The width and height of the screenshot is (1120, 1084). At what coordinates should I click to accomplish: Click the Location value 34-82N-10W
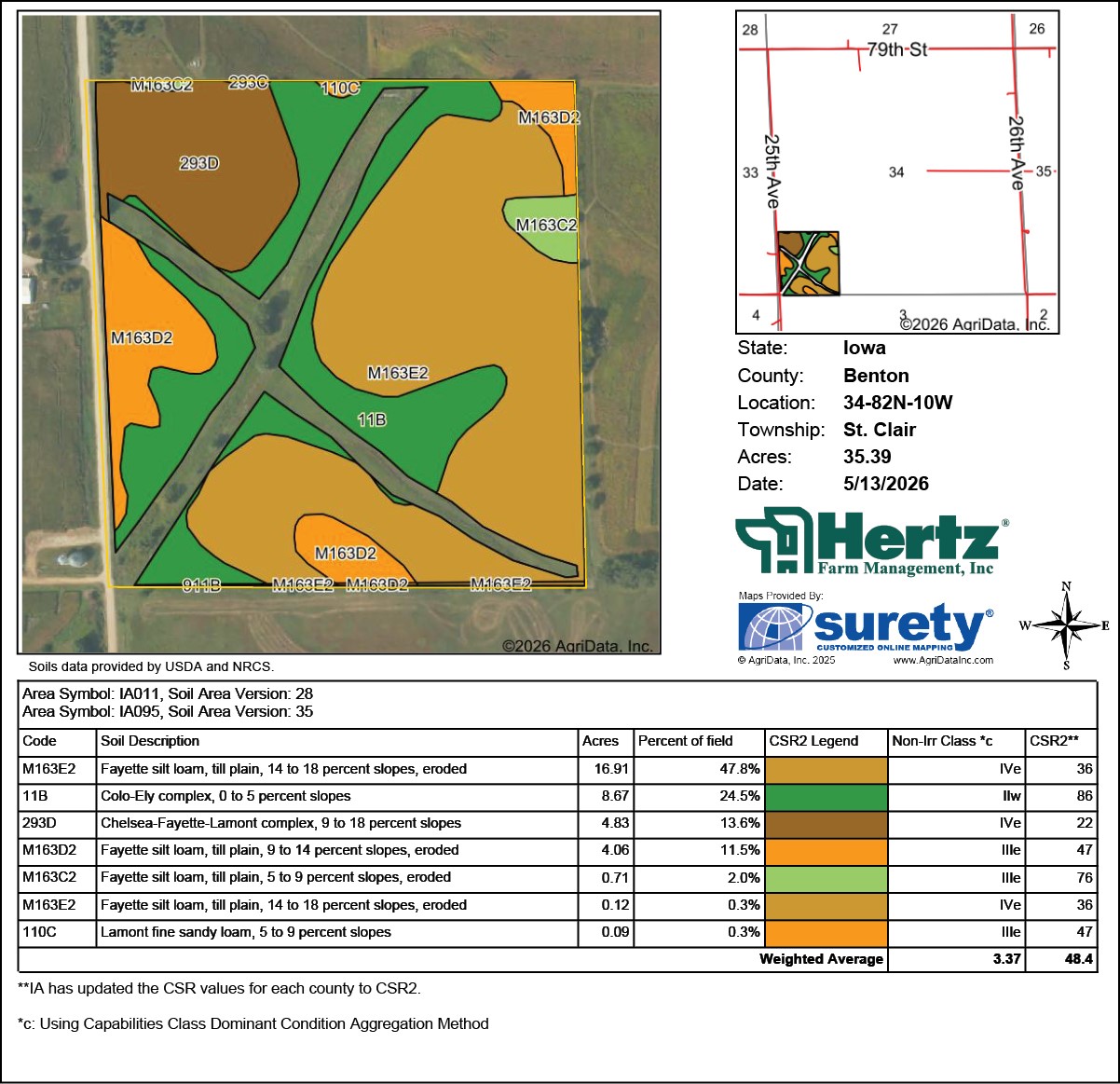tap(898, 403)
